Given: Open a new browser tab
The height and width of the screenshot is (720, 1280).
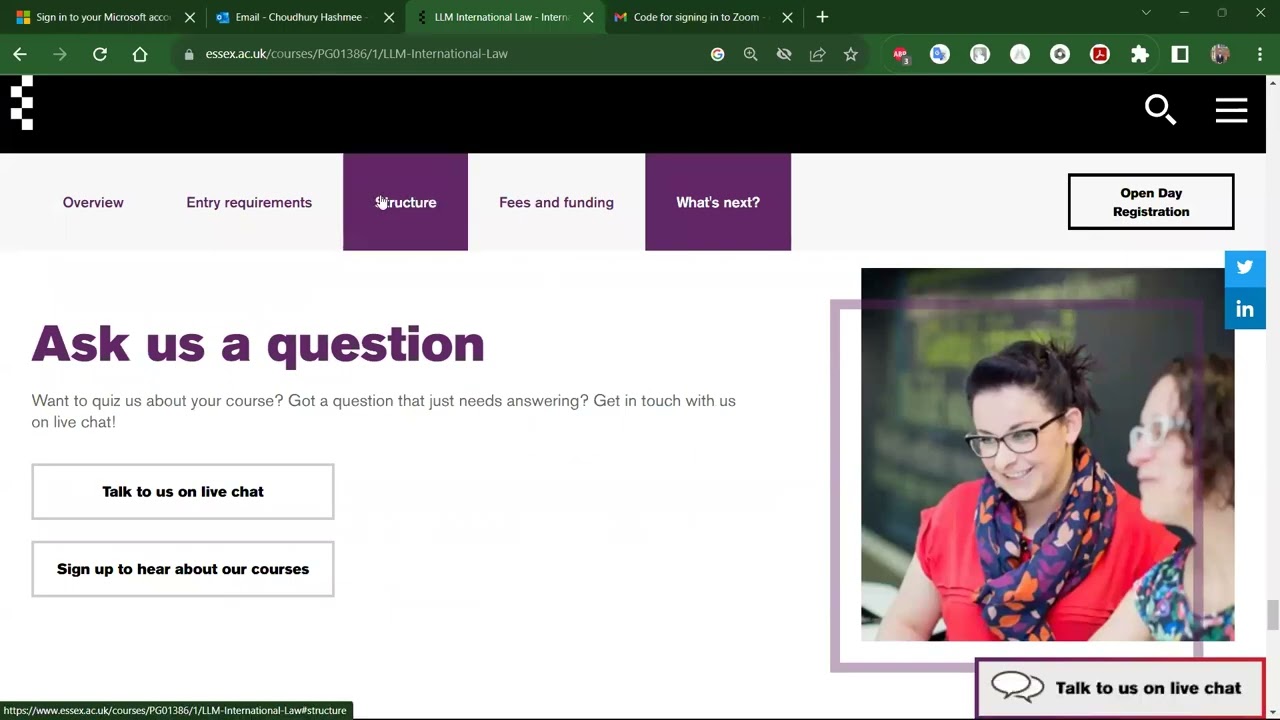Looking at the screenshot, I should [x=822, y=17].
